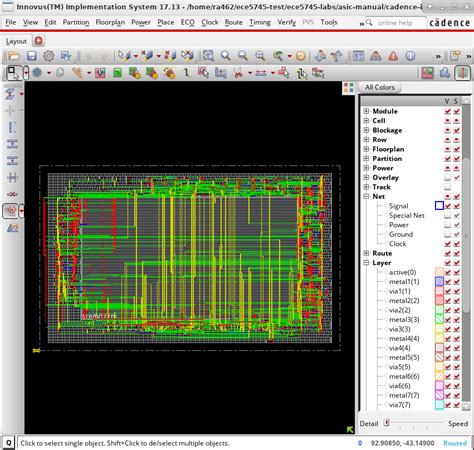
Task: Click the open design folder icon
Action: 14,56
